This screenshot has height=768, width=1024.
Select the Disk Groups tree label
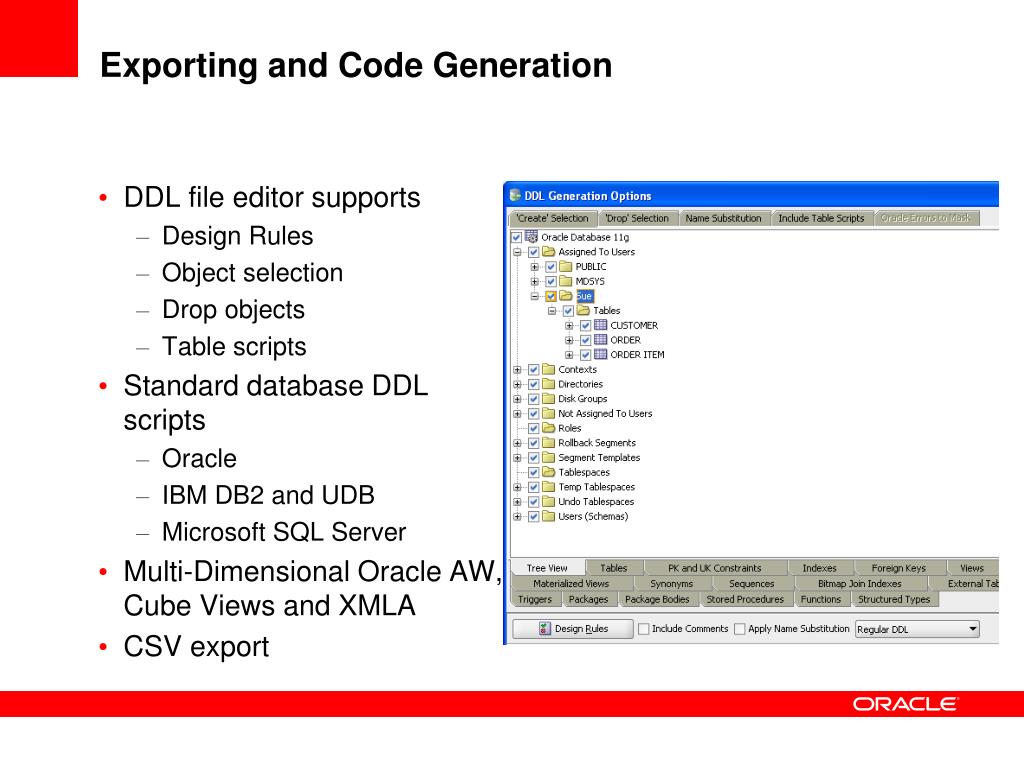tap(583, 398)
